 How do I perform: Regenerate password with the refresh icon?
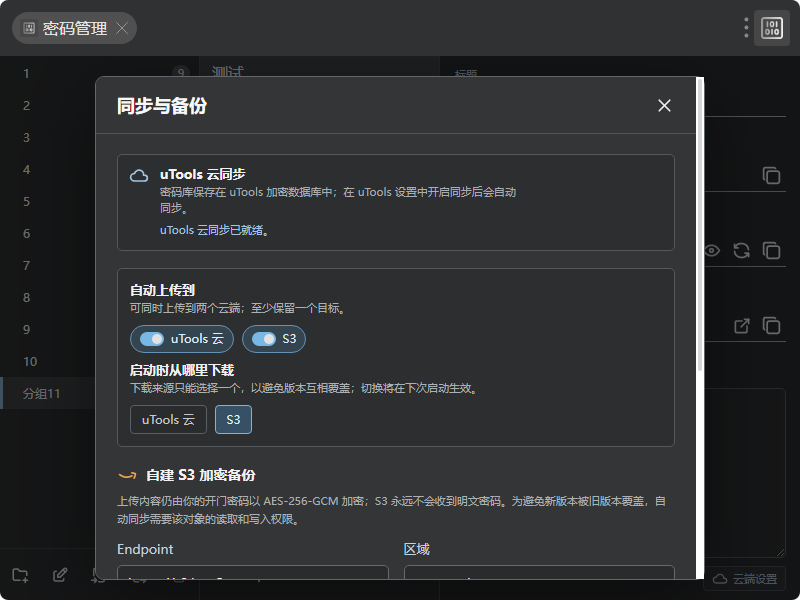click(x=741, y=251)
